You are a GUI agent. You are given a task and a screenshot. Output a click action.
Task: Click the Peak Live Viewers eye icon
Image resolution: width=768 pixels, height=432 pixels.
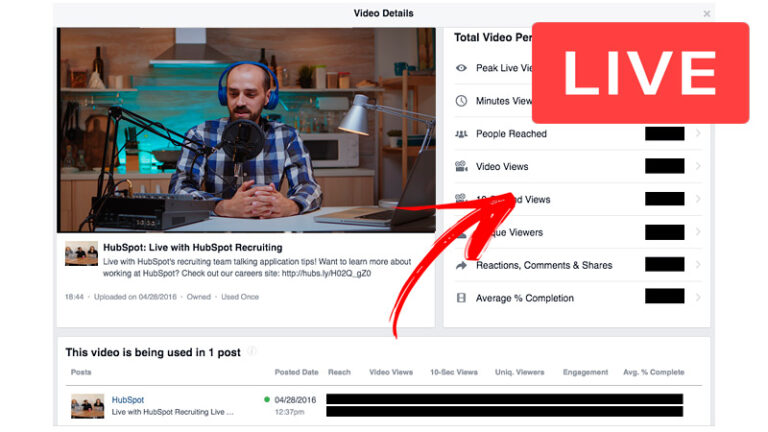461,68
